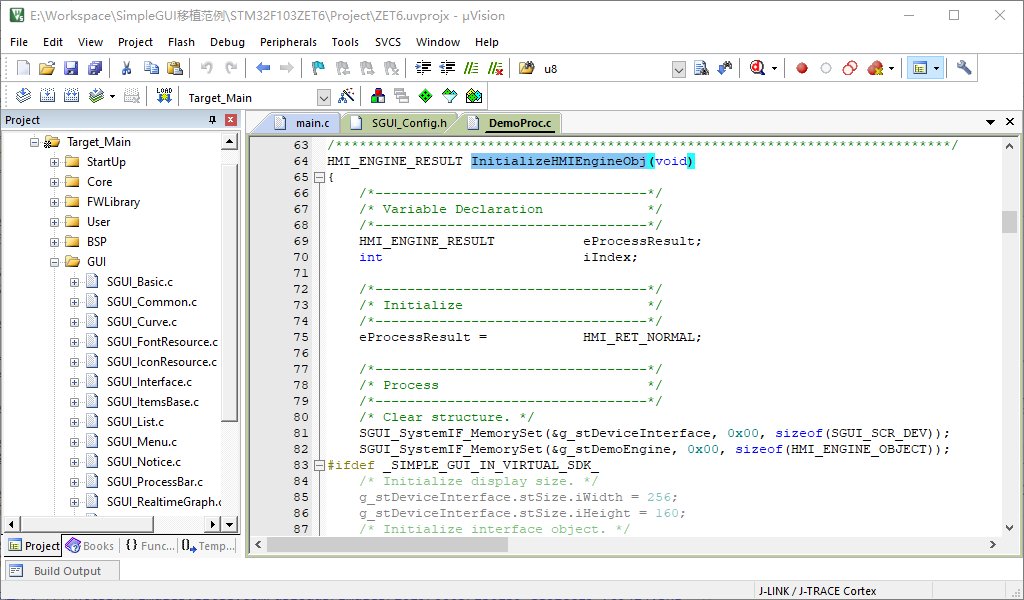Open the Pack Installer icon

(x=473, y=97)
